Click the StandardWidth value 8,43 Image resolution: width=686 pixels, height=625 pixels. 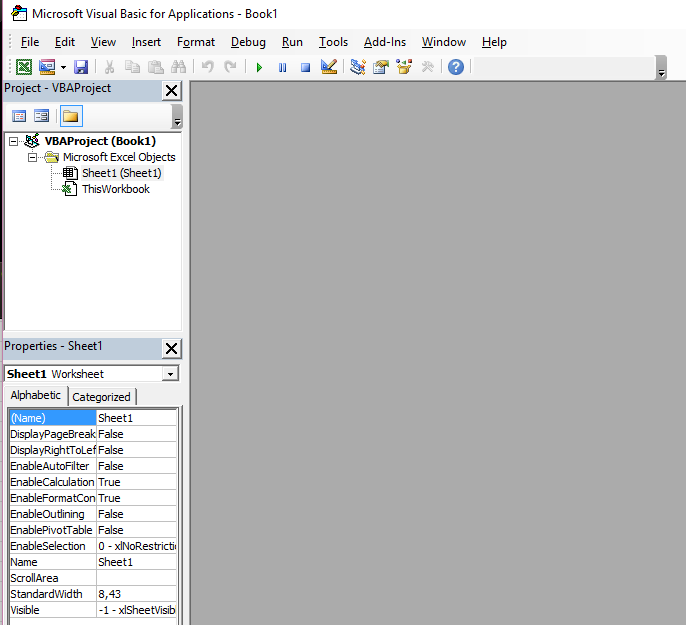click(x=136, y=594)
